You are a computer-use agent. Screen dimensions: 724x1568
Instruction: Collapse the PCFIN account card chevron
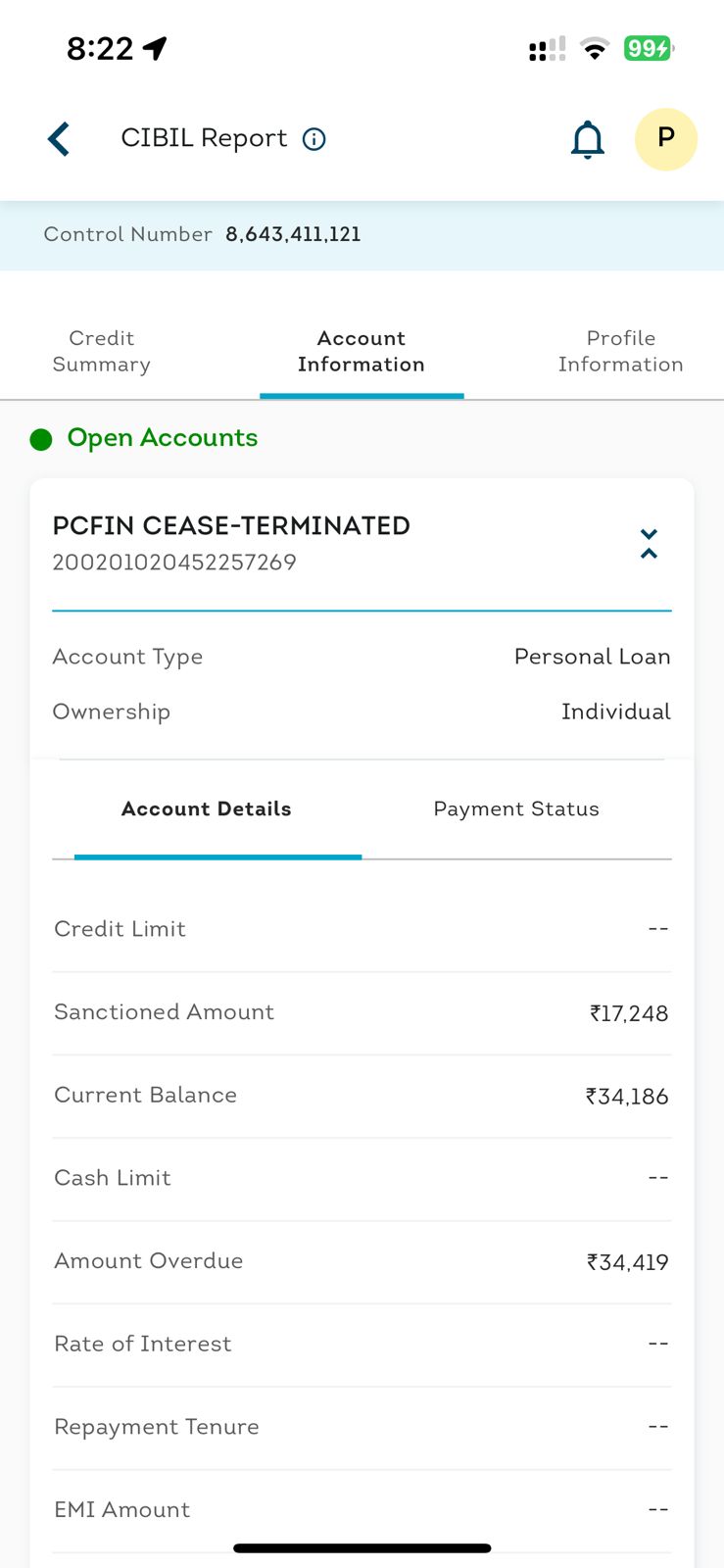click(649, 544)
